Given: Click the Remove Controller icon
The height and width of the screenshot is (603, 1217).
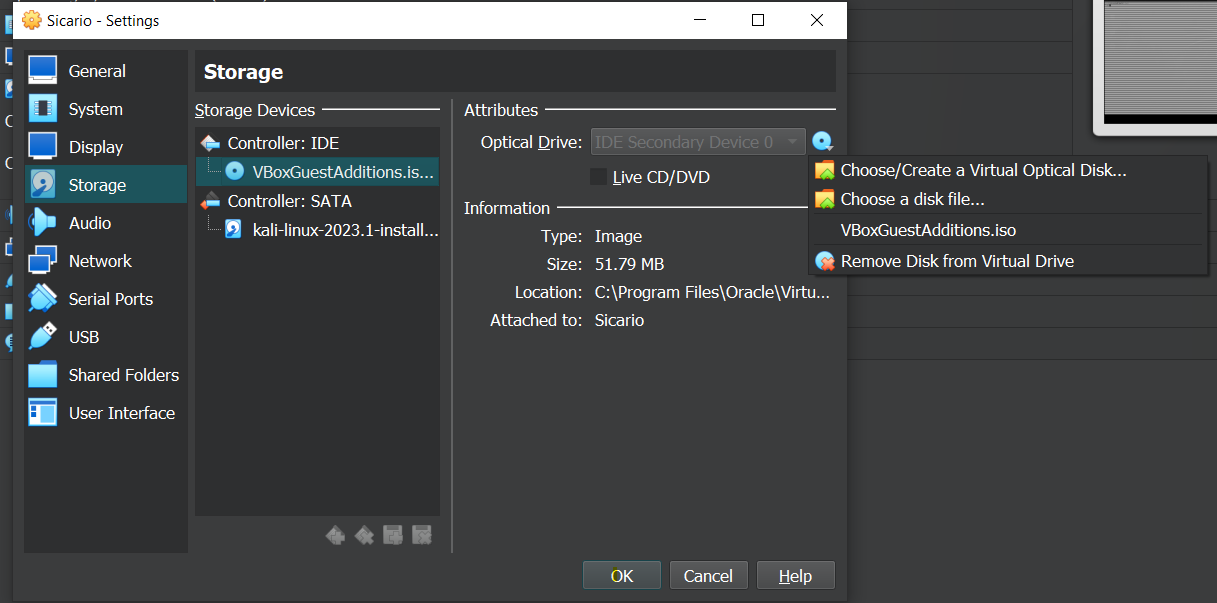Looking at the screenshot, I should pos(364,535).
